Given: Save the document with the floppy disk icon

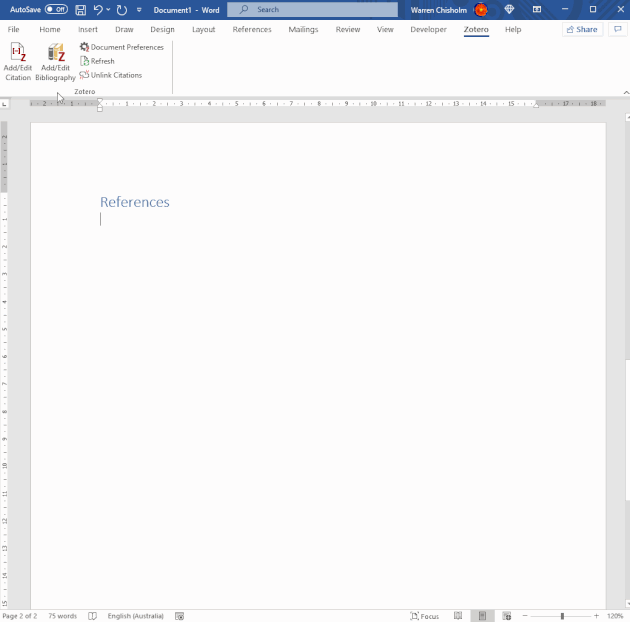Looking at the screenshot, I should point(80,10).
